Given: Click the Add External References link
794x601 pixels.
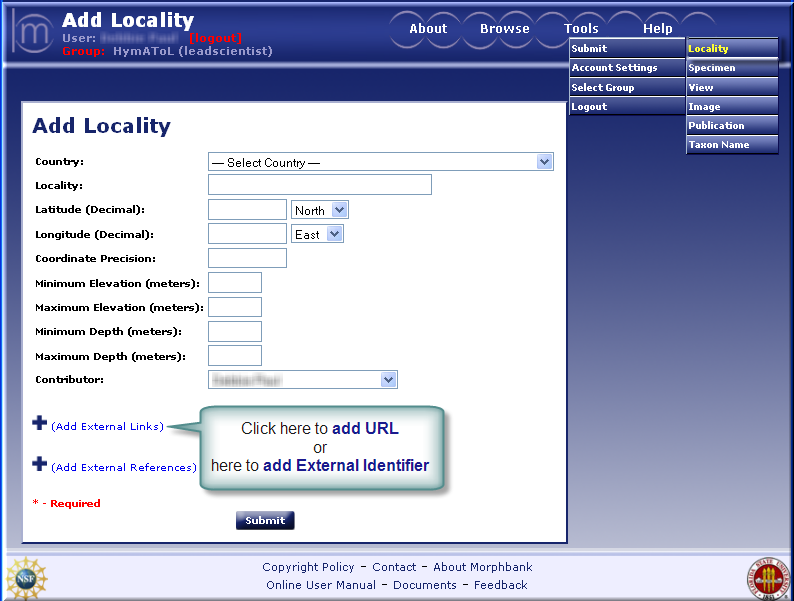Looking at the screenshot, I should tap(124, 468).
